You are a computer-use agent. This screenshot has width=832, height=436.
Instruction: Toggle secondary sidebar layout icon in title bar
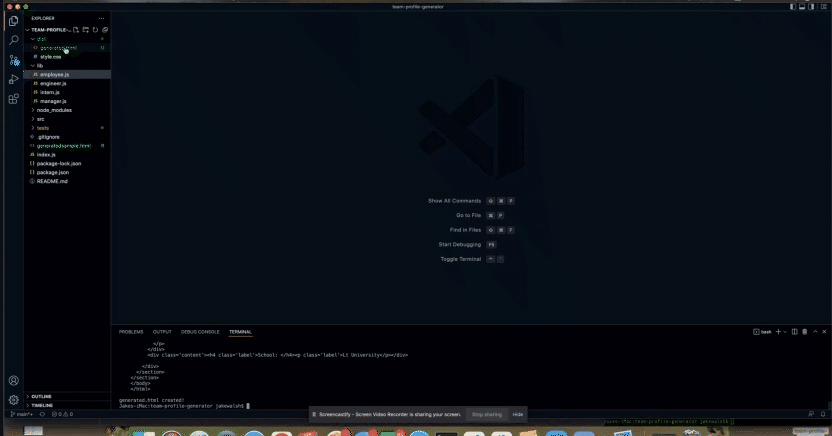pos(812,7)
